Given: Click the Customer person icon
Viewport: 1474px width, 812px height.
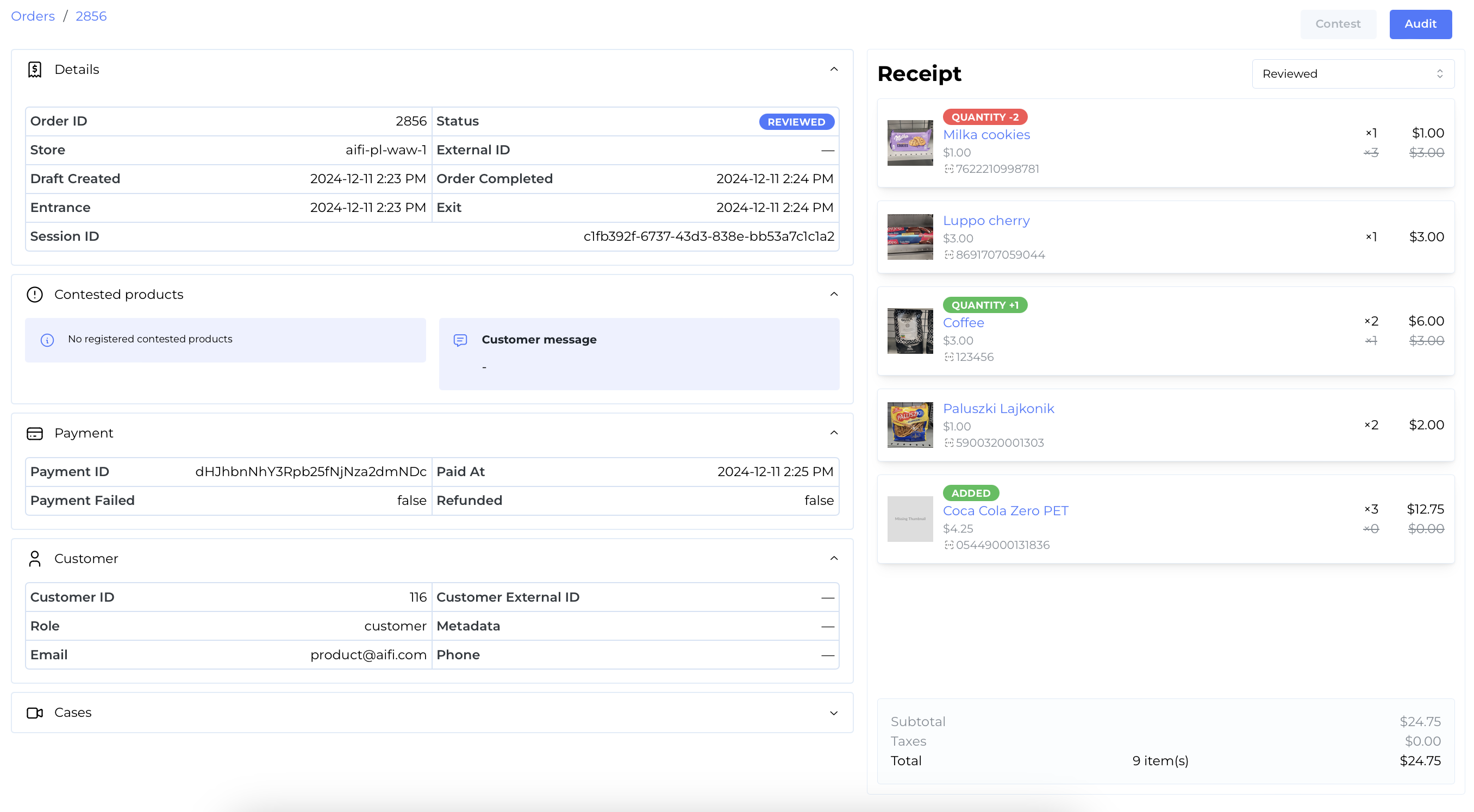Looking at the screenshot, I should pos(35,559).
